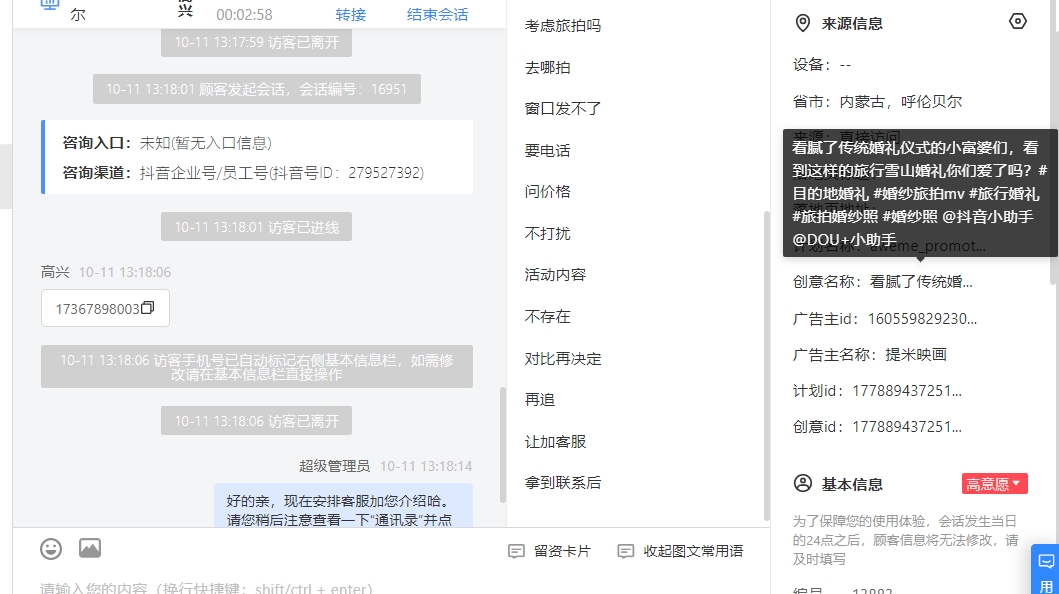Select quick reply 去哪拍
Screen dimensions: 1059x594
(x=547, y=68)
